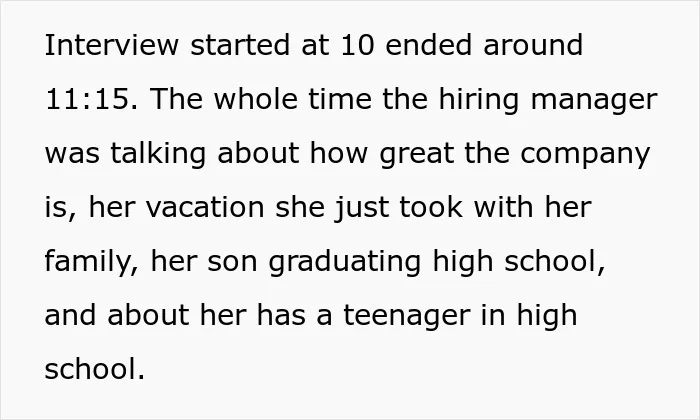The image size is (700, 420).
Task: Click the word "just" on the fourth line
Action: click(x=362, y=209)
